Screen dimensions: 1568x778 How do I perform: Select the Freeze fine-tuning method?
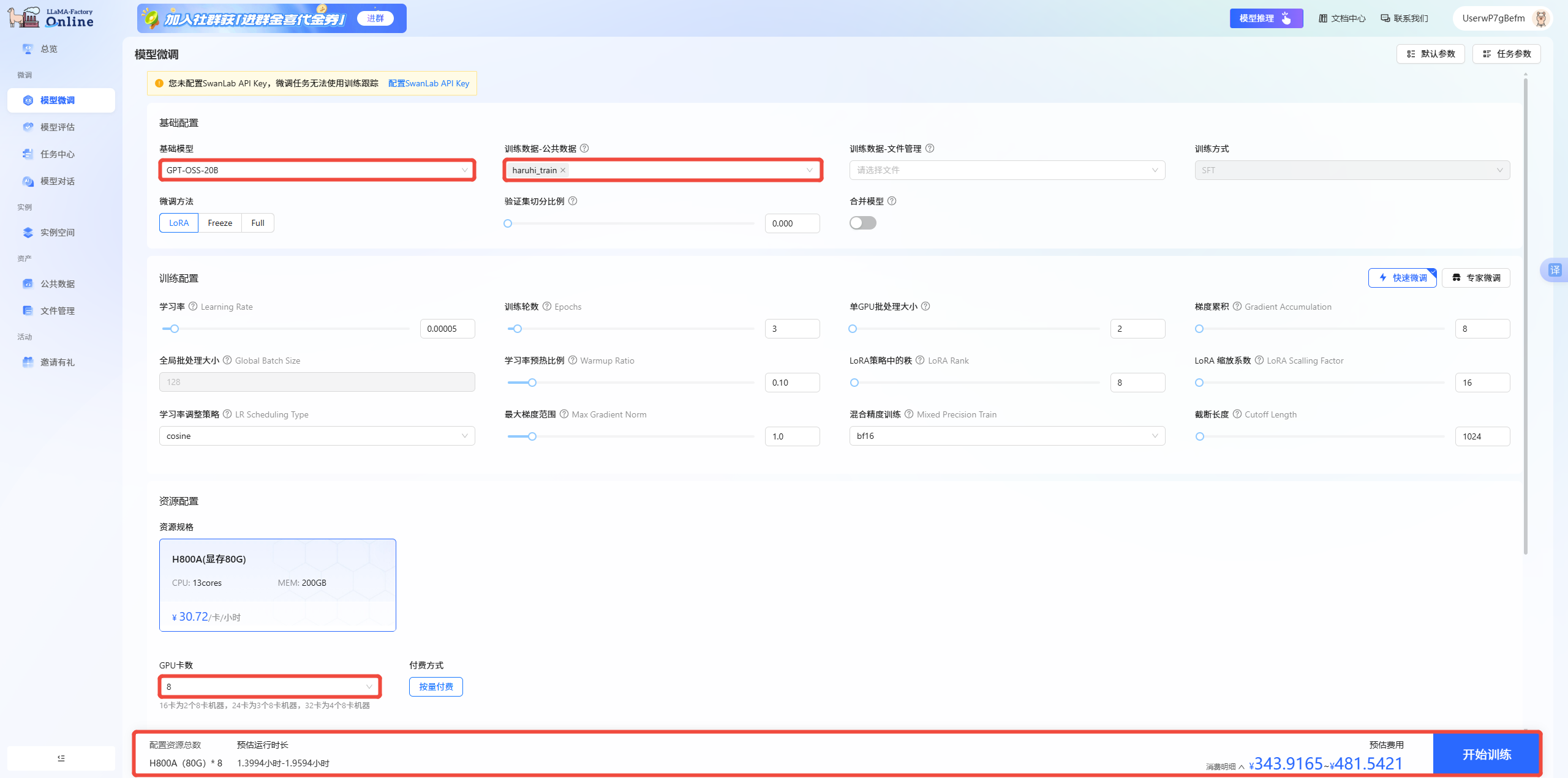point(220,223)
